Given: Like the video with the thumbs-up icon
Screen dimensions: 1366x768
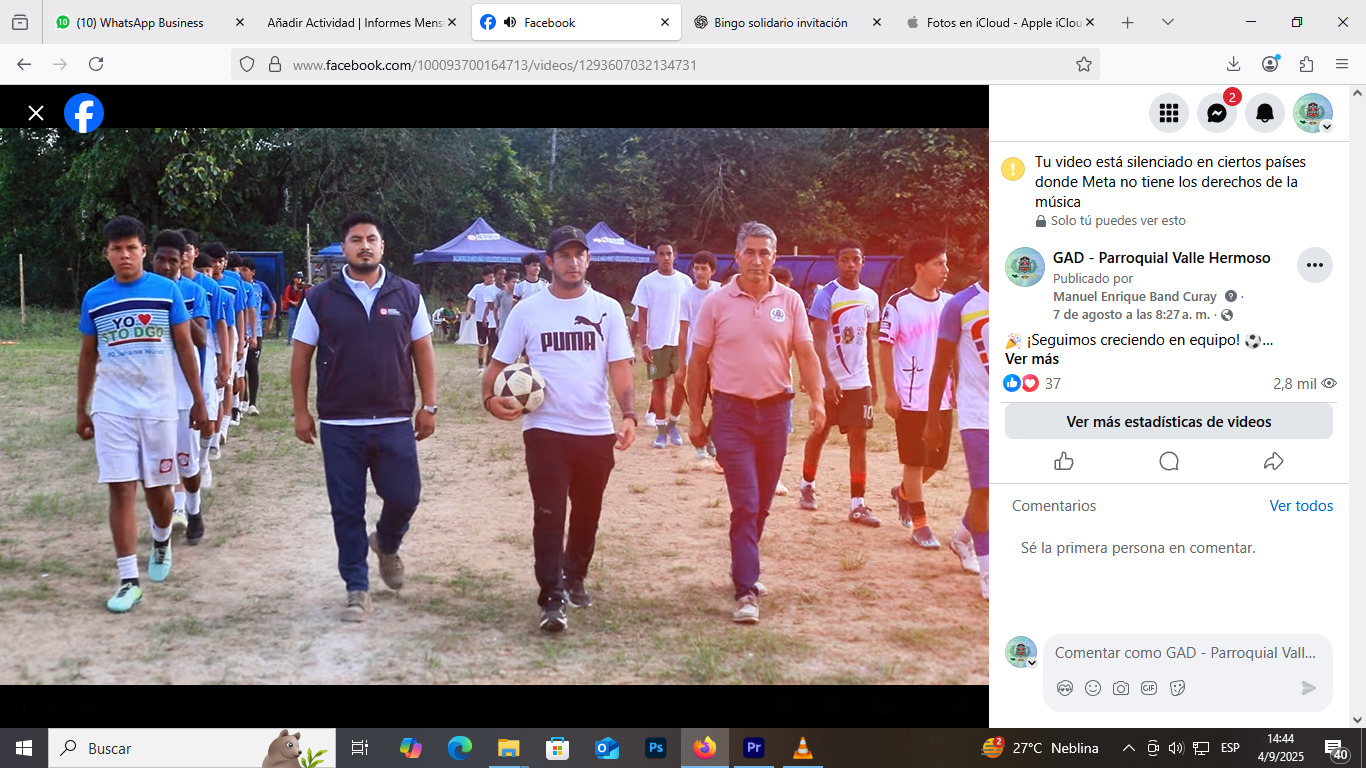Looking at the screenshot, I should pos(1063,461).
